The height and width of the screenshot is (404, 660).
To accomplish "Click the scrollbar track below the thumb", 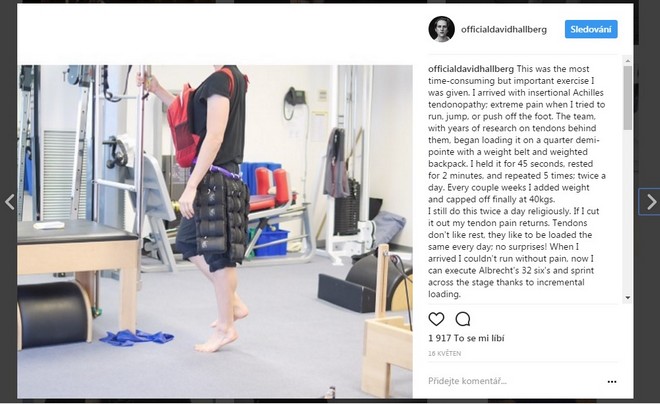I will click(628, 211).
